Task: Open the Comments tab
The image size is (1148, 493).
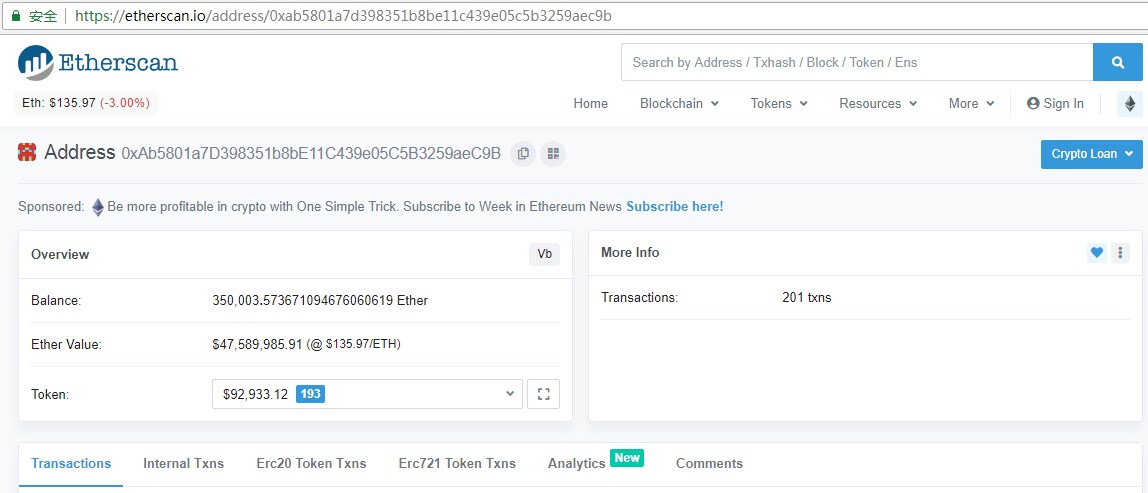Action: (709, 464)
